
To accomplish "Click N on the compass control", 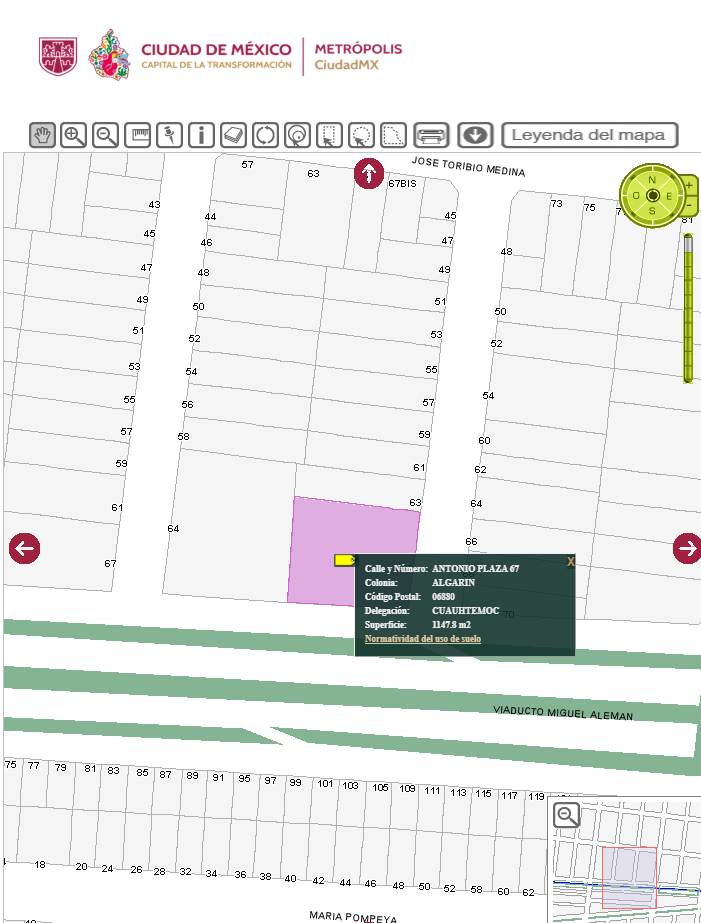I will [652, 180].
